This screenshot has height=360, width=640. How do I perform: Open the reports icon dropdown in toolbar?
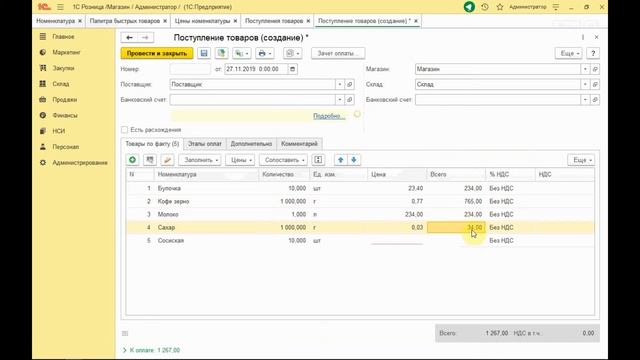[293, 53]
